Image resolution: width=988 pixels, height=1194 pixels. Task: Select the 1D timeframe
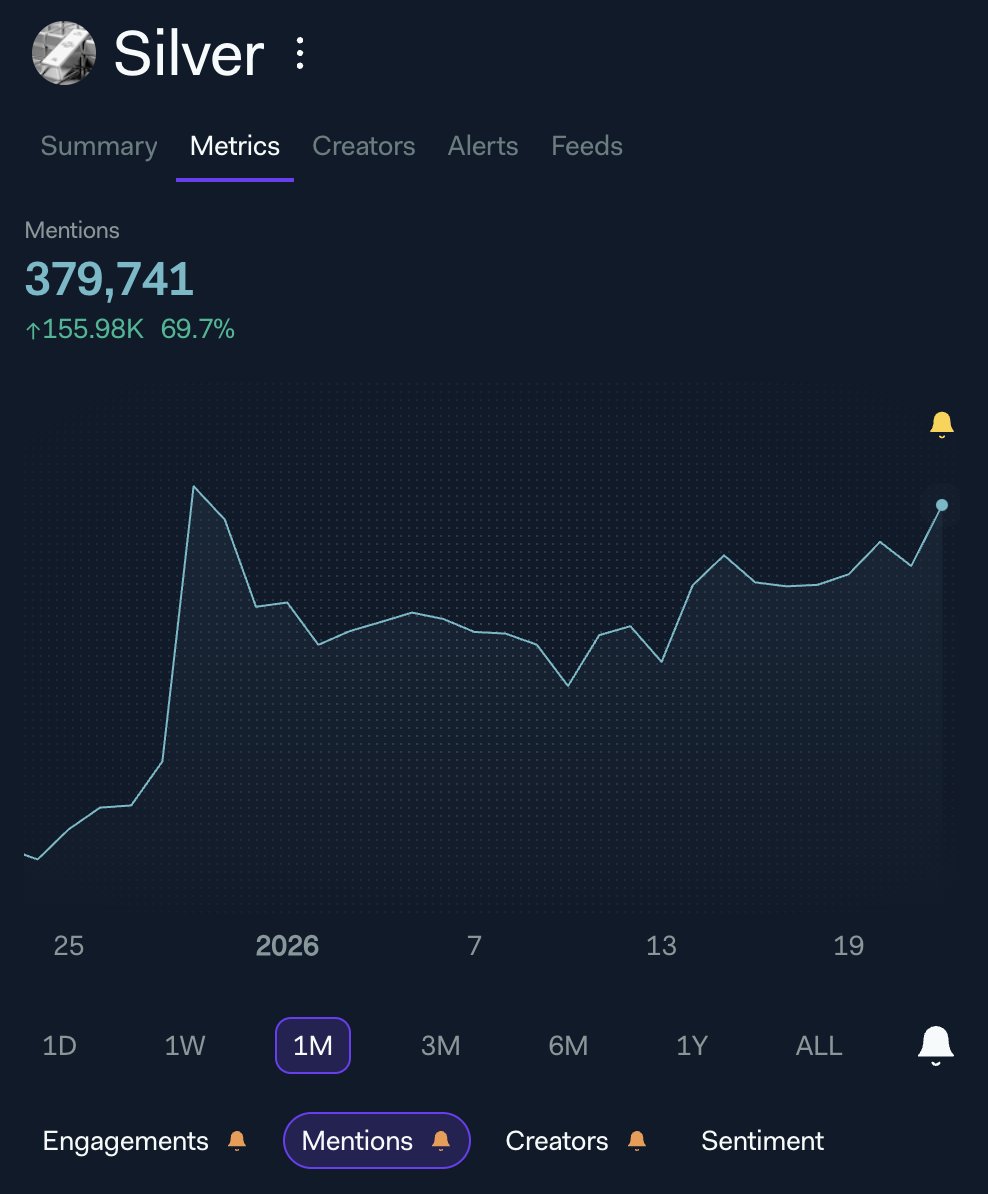pyautogui.click(x=59, y=1045)
